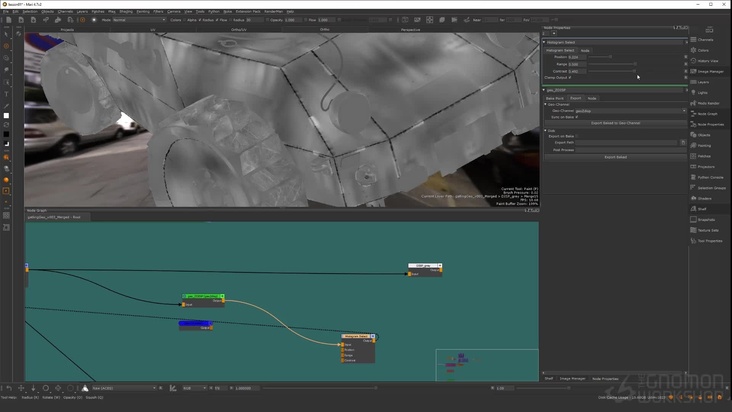Switch to the UV view tab
This screenshot has height=412, width=732.
(153, 29)
